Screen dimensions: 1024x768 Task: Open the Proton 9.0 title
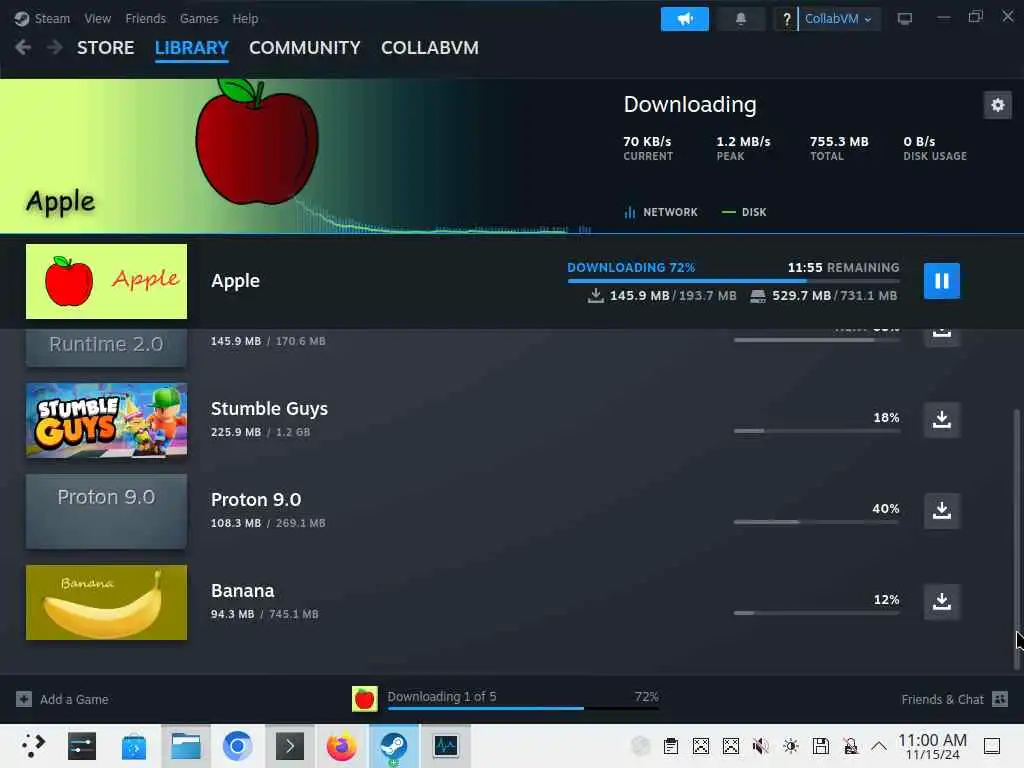[x=256, y=500]
